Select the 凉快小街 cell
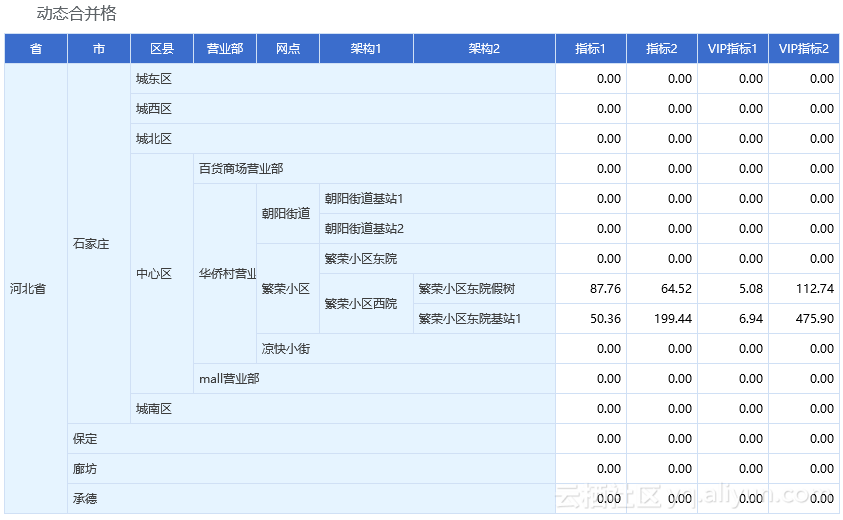Image resolution: width=843 pixels, height=520 pixels. pyautogui.click(x=406, y=349)
